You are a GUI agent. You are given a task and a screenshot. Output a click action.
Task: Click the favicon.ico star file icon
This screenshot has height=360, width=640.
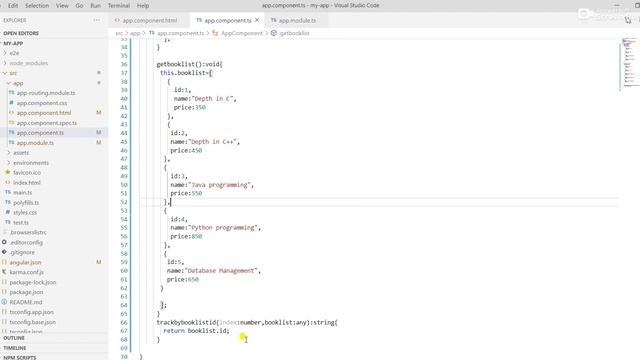(x=7, y=173)
